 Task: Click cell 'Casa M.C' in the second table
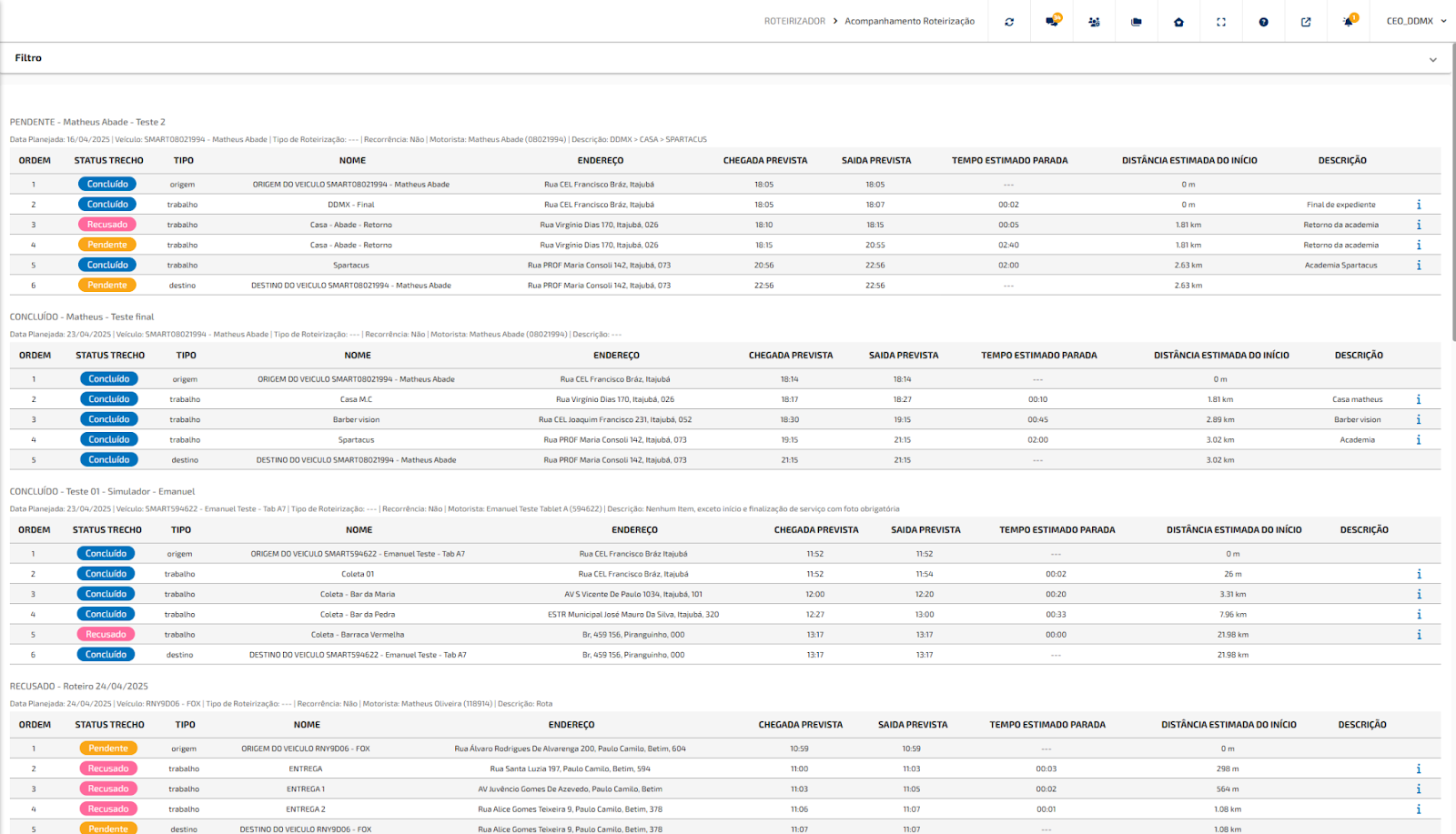(356, 399)
